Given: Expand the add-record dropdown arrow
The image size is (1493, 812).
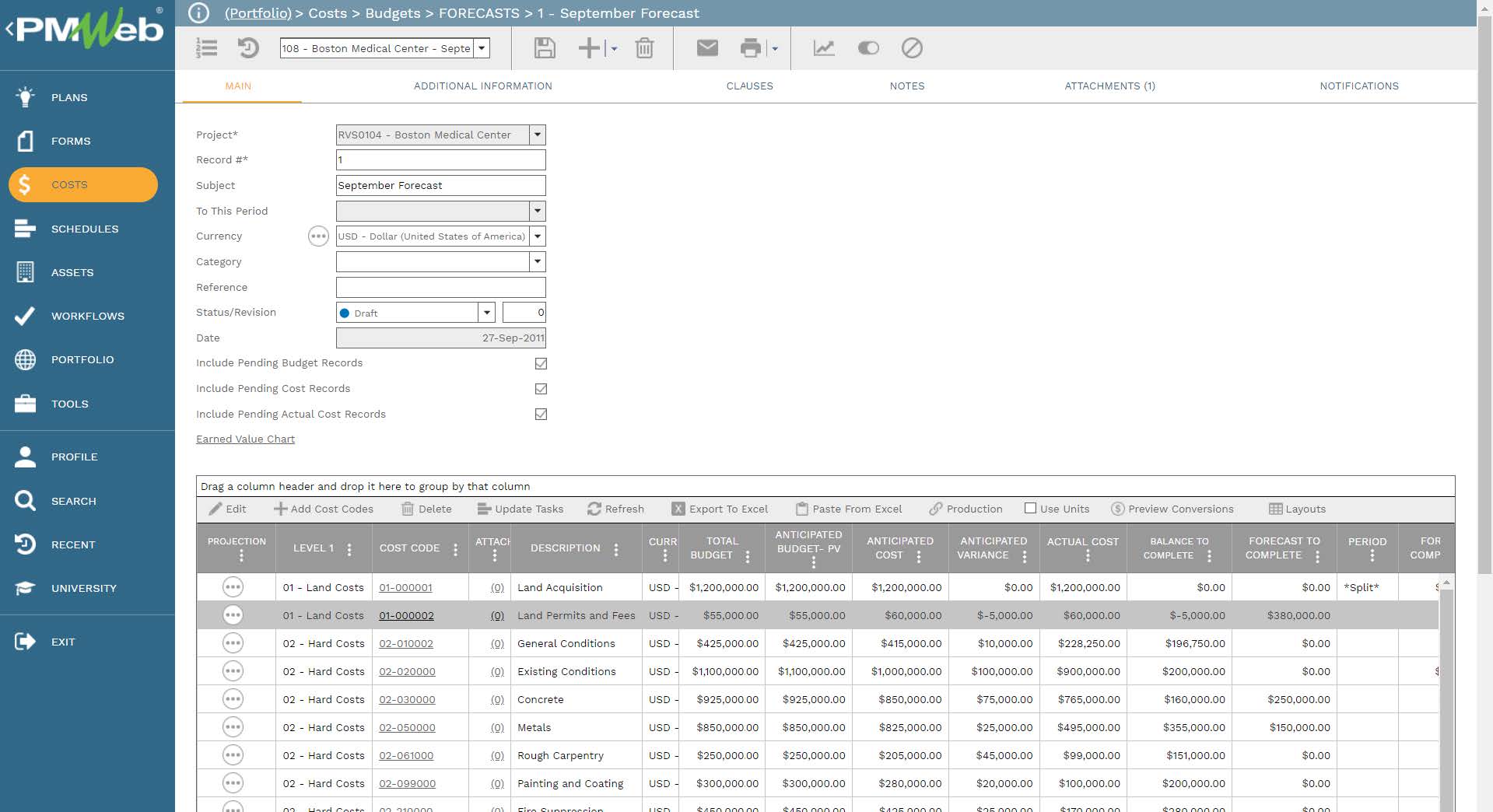Looking at the screenshot, I should [x=614, y=49].
